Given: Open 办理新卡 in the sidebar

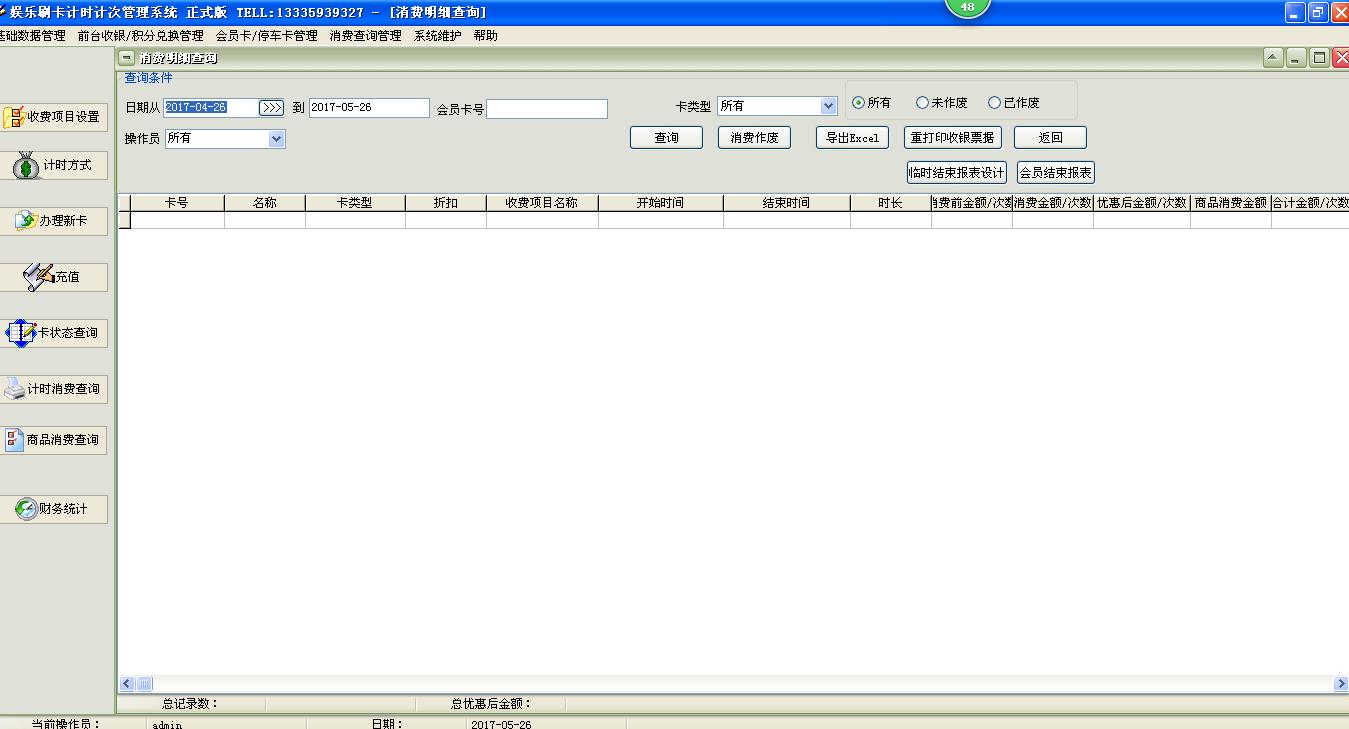Looking at the screenshot, I should coord(54,221).
